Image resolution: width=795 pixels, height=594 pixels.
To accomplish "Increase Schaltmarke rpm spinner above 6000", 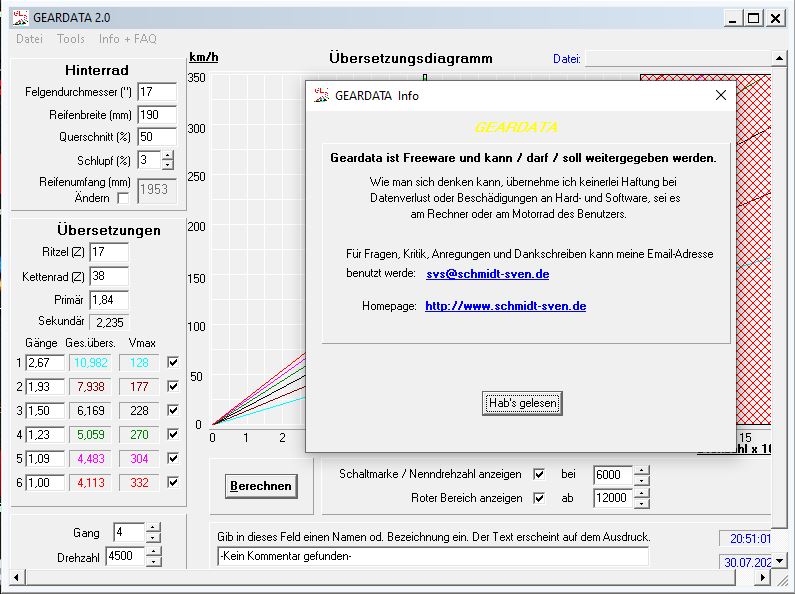I will click(642, 469).
